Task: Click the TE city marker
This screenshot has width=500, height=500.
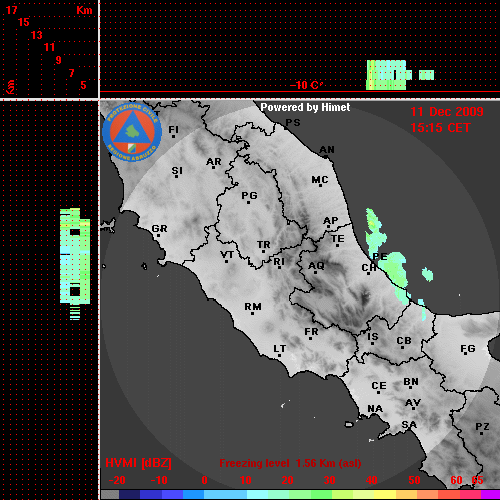Action: [x=338, y=245]
